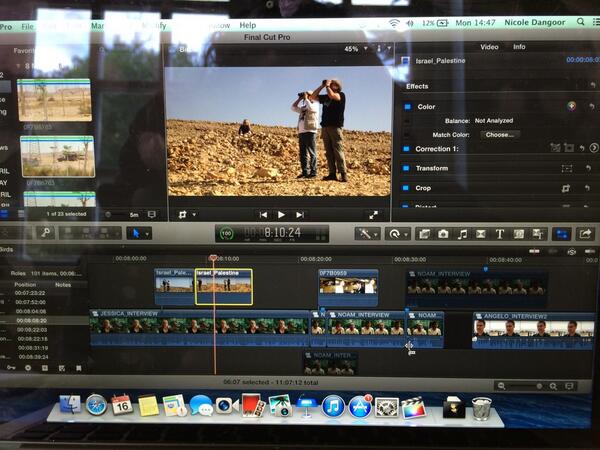This screenshot has width=600, height=450.
Task: Open the Music and Sound browser
Action: click(462, 234)
